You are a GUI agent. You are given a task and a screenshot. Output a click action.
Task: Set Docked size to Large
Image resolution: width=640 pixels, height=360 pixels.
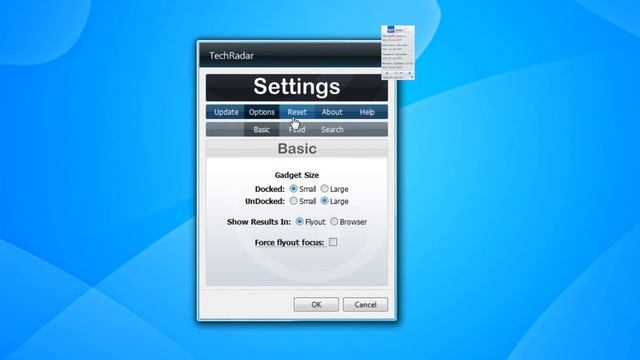[324, 189]
